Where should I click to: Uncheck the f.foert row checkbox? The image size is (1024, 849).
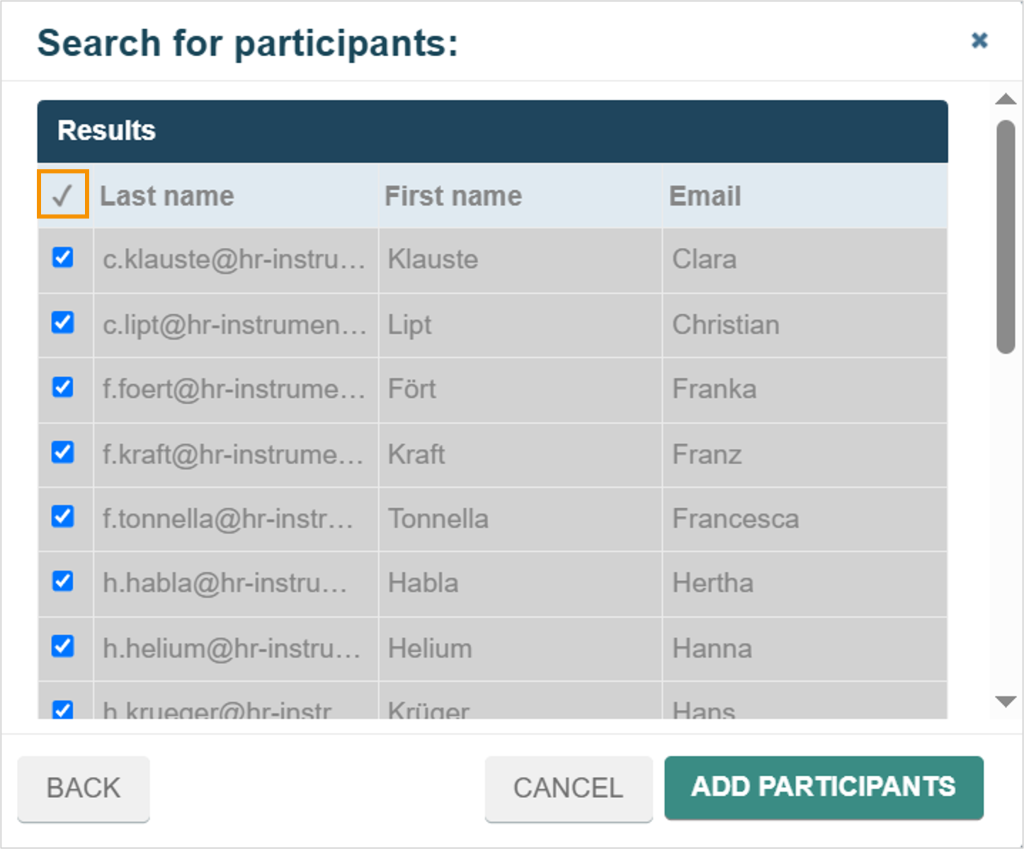[x=63, y=387]
